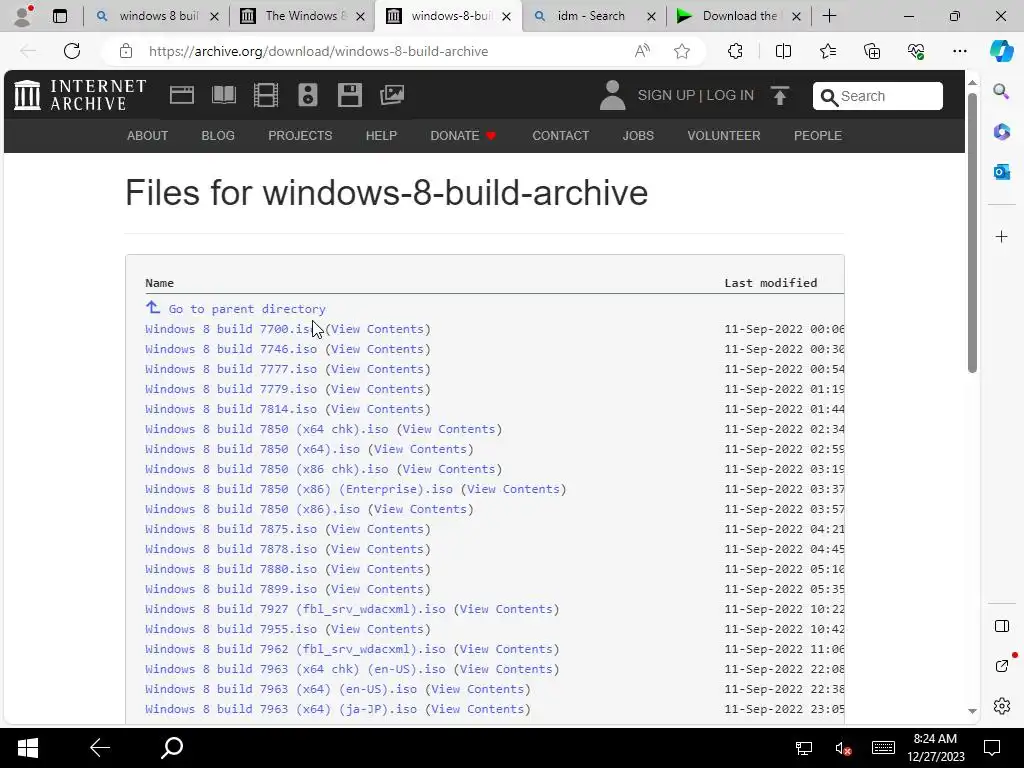Add a sidebar app with plus
This screenshot has width=1024, height=768.
point(1001,236)
